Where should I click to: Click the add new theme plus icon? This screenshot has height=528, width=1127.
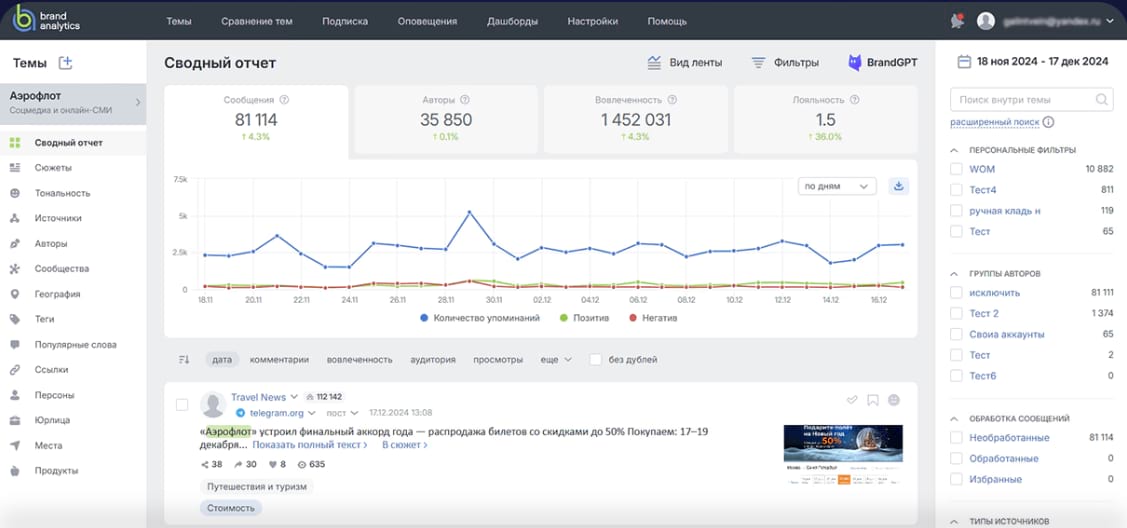coord(66,63)
